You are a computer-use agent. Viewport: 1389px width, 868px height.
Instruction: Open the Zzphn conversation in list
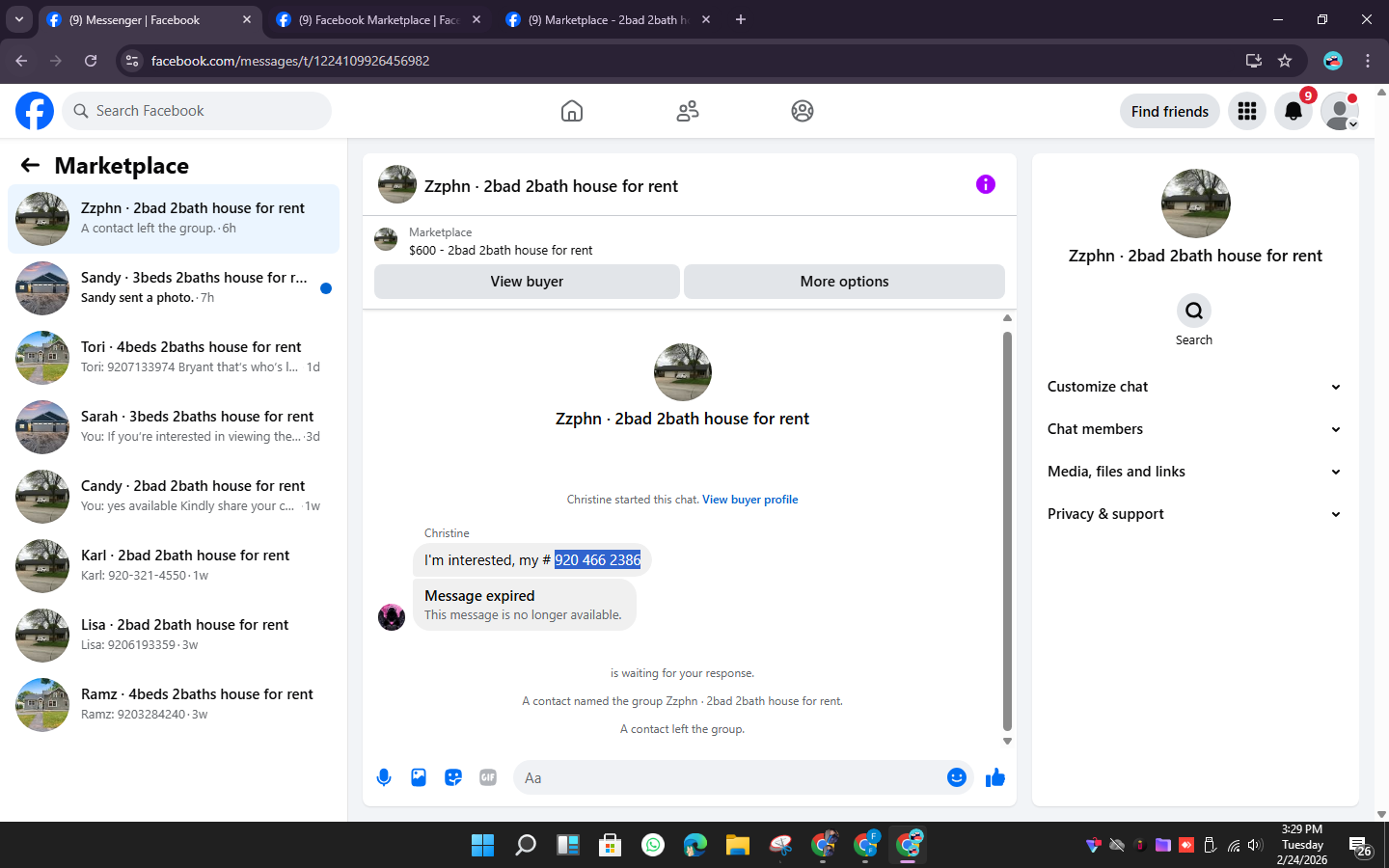coord(174,219)
